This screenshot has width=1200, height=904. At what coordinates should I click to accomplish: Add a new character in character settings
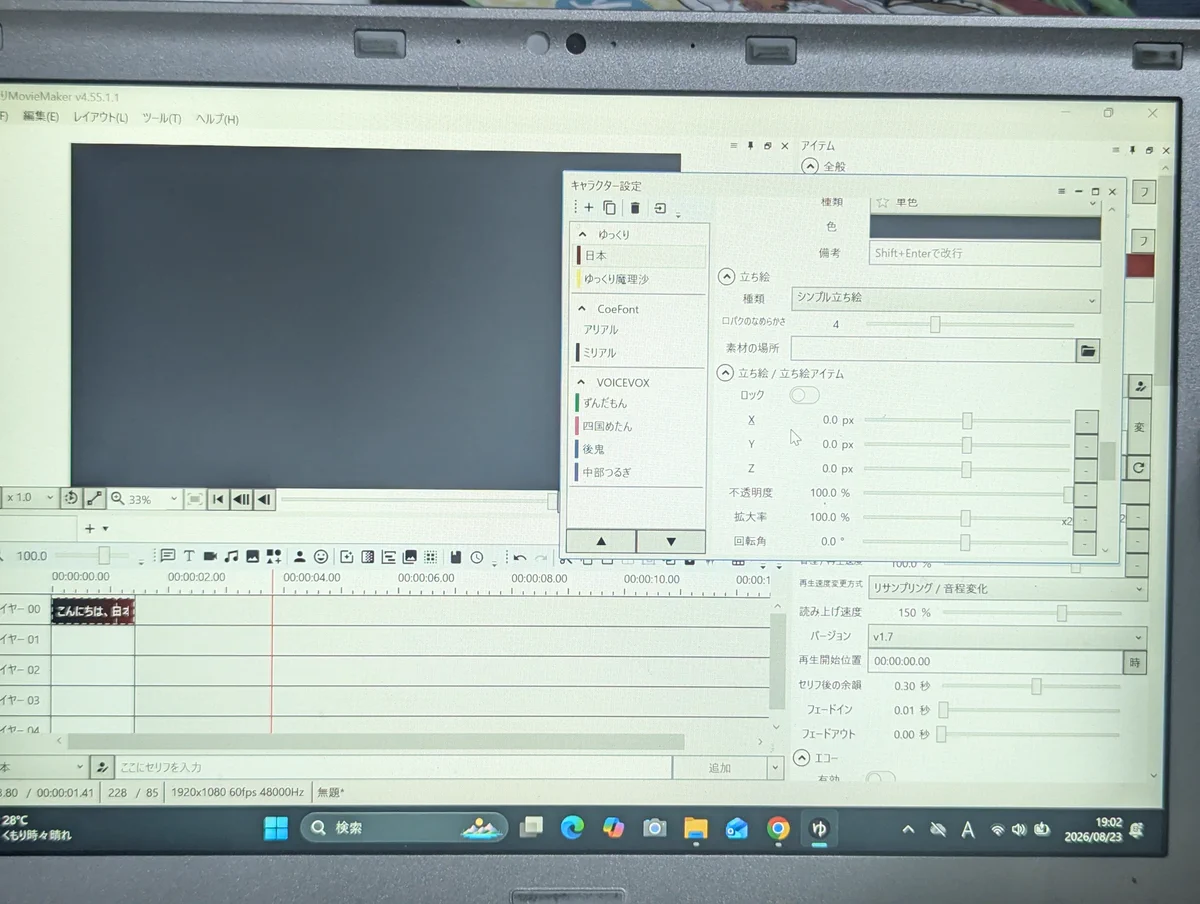pos(589,208)
